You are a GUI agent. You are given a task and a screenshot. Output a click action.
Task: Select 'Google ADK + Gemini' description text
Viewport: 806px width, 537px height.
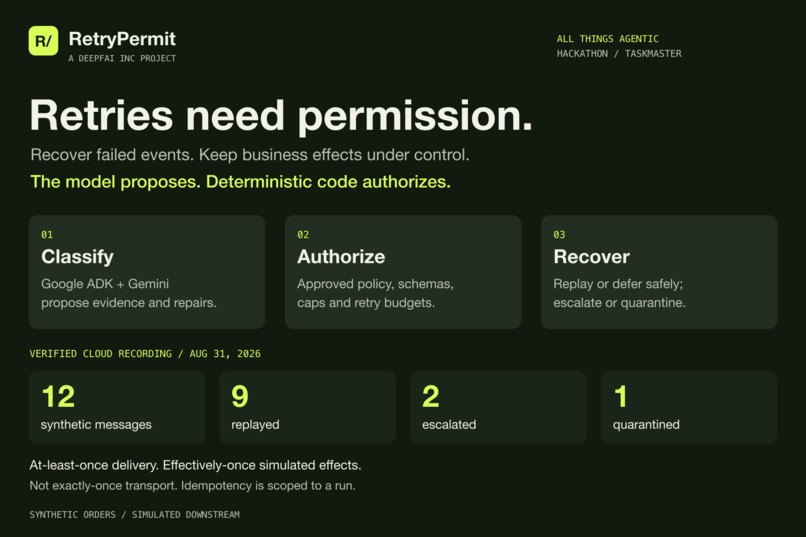pos(105,284)
